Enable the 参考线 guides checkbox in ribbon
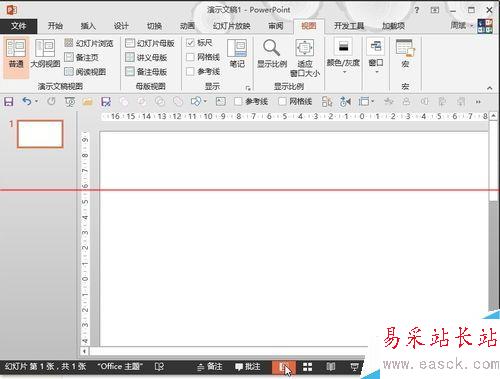Image resolution: width=500 pixels, height=379 pixels. [x=190, y=71]
